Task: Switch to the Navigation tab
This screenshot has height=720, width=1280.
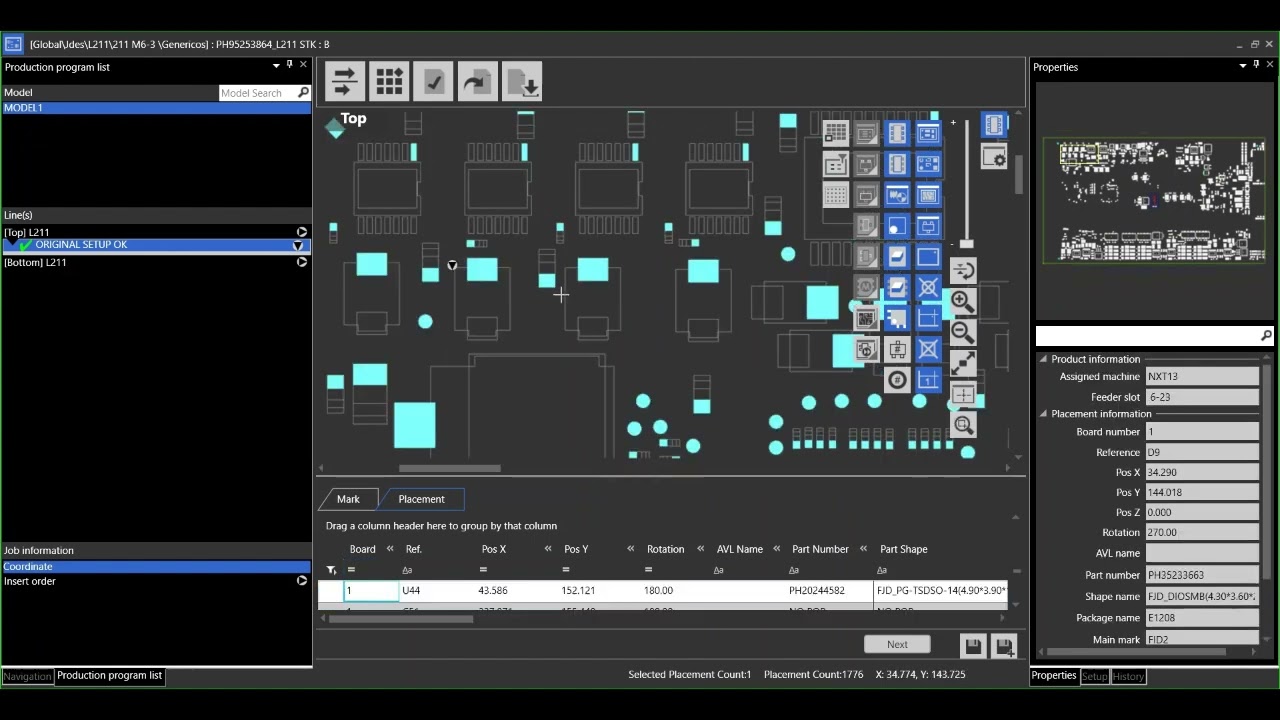Action: click(x=27, y=676)
